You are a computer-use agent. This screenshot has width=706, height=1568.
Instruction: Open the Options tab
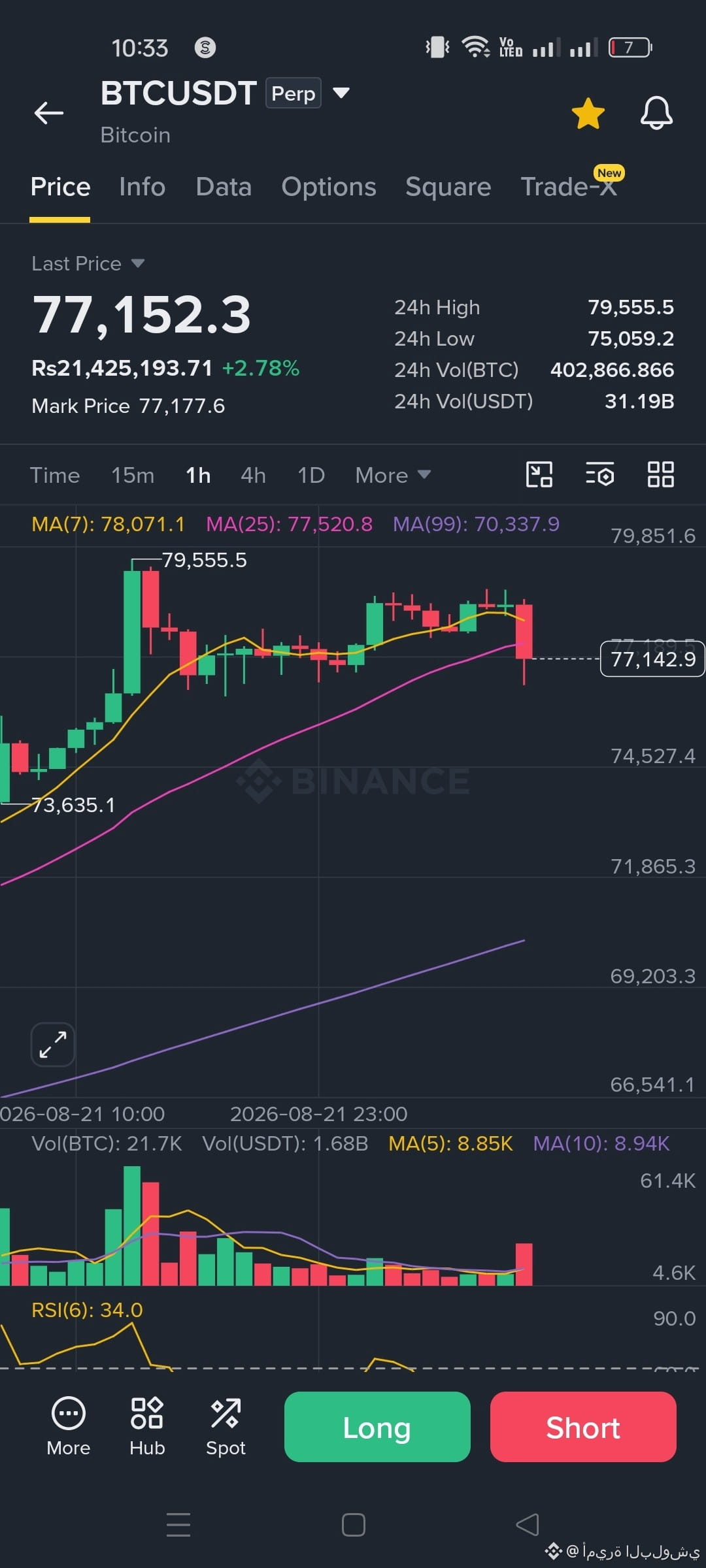(329, 187)
